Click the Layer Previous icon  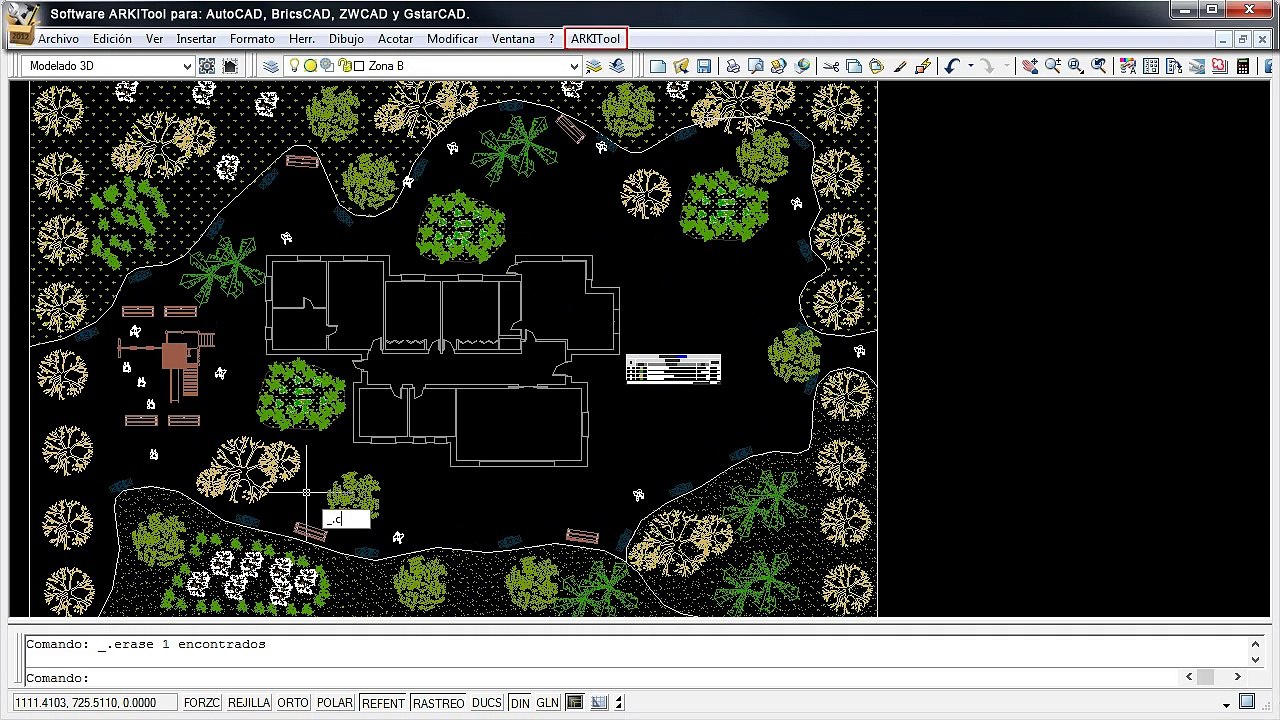click(x=617, y=66)
